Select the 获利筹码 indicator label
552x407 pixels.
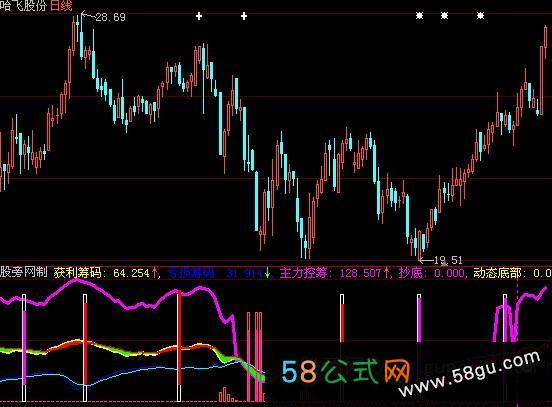pyautogui.click(x=77, y=273)
